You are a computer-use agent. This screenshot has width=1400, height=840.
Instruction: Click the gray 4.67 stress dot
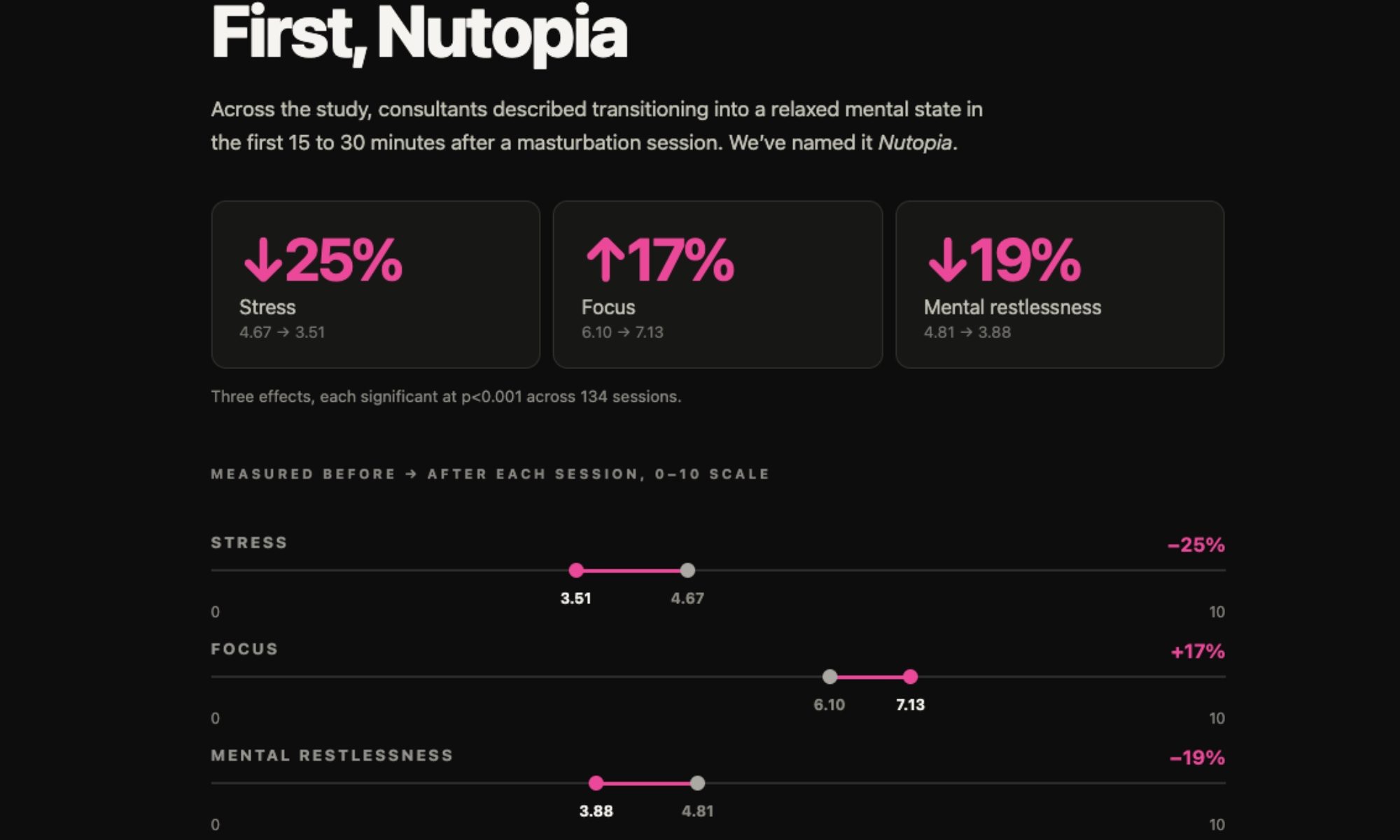click(x=687, y=570)
